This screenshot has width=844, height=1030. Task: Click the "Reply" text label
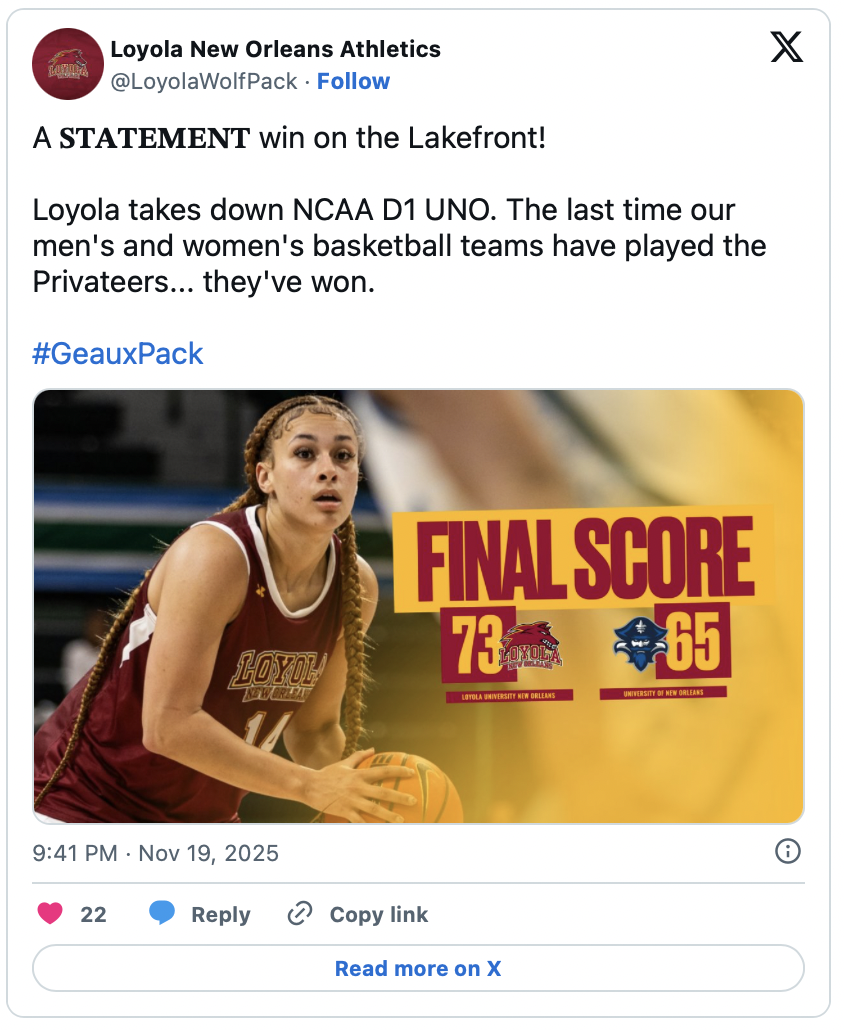click(x=221, y=915)
